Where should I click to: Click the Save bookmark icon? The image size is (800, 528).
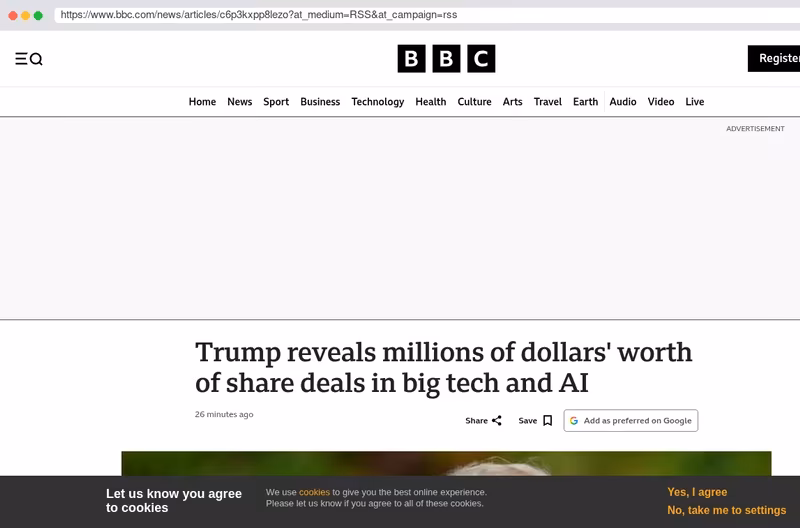pos(547,420)
